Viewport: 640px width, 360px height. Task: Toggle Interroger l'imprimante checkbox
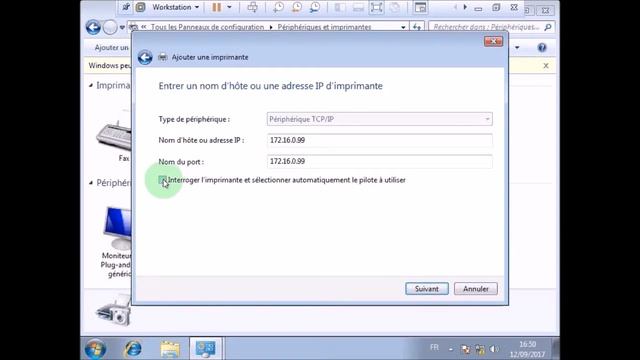tap(162, 180)
